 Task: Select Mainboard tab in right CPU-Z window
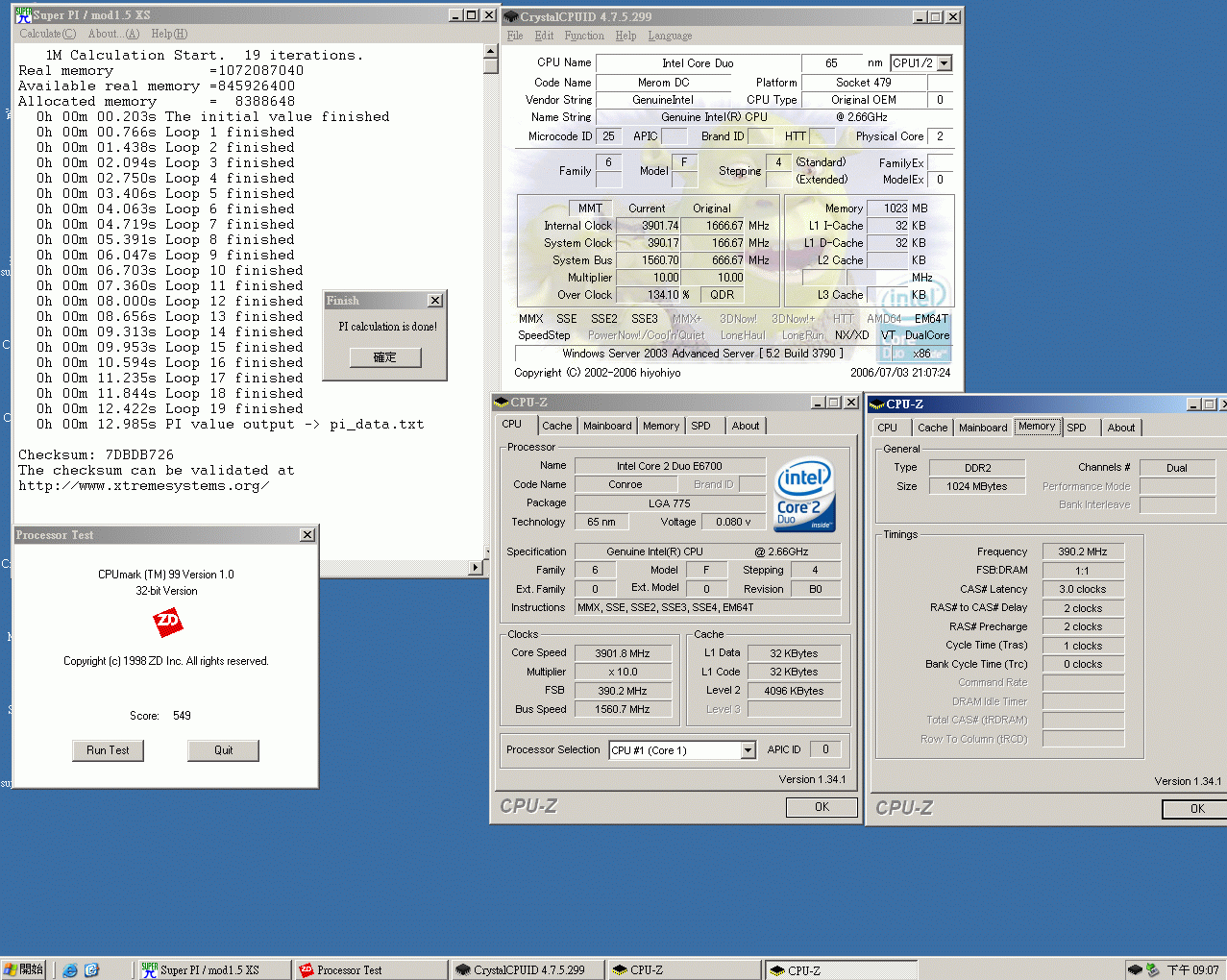point(983,428)
